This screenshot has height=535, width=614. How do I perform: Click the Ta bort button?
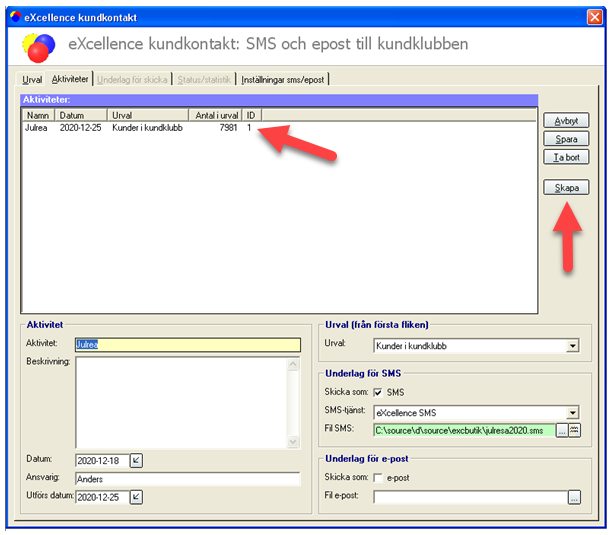pos(566,157)
